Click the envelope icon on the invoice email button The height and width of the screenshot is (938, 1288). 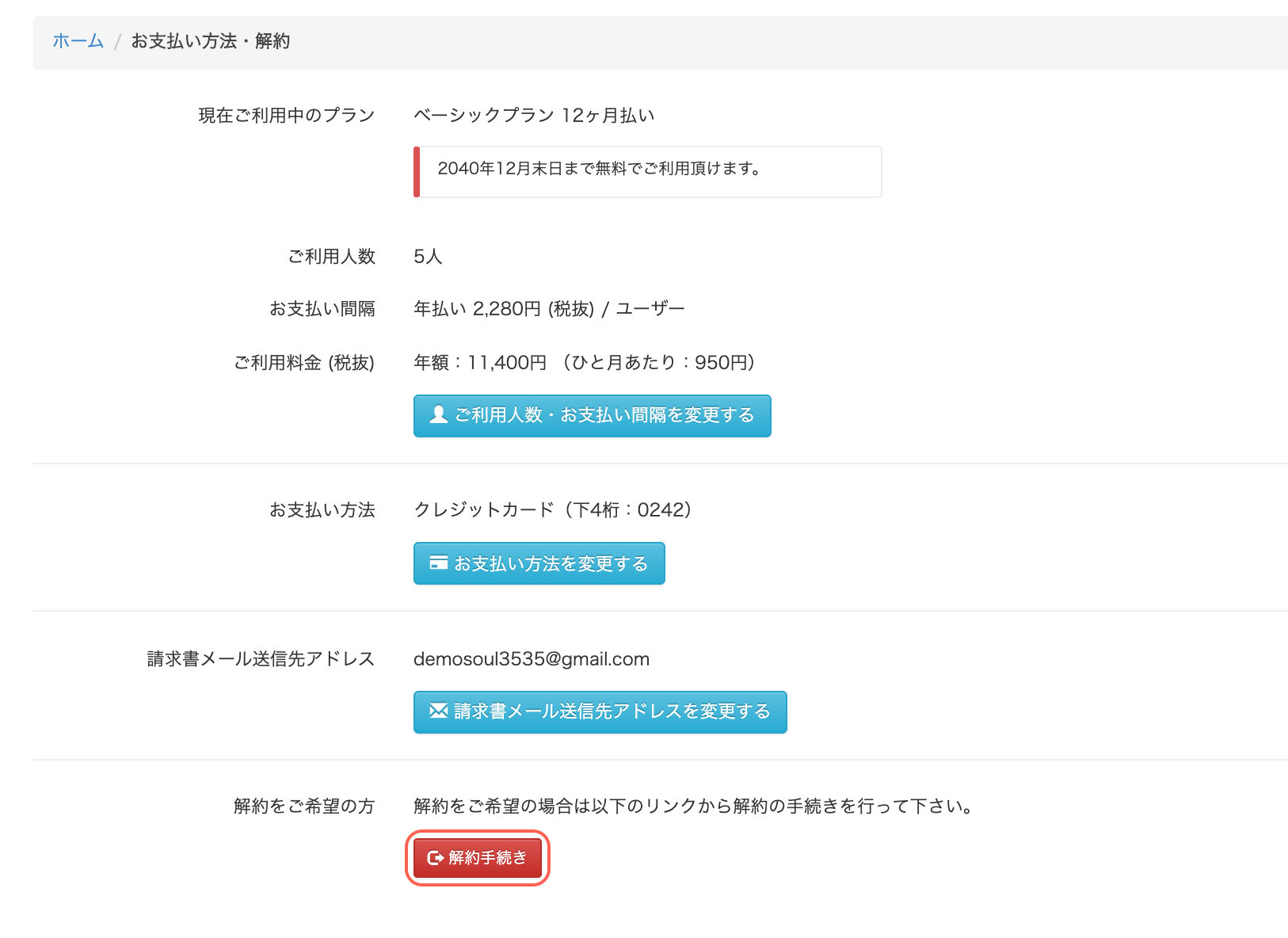click(x=439, y=711)
